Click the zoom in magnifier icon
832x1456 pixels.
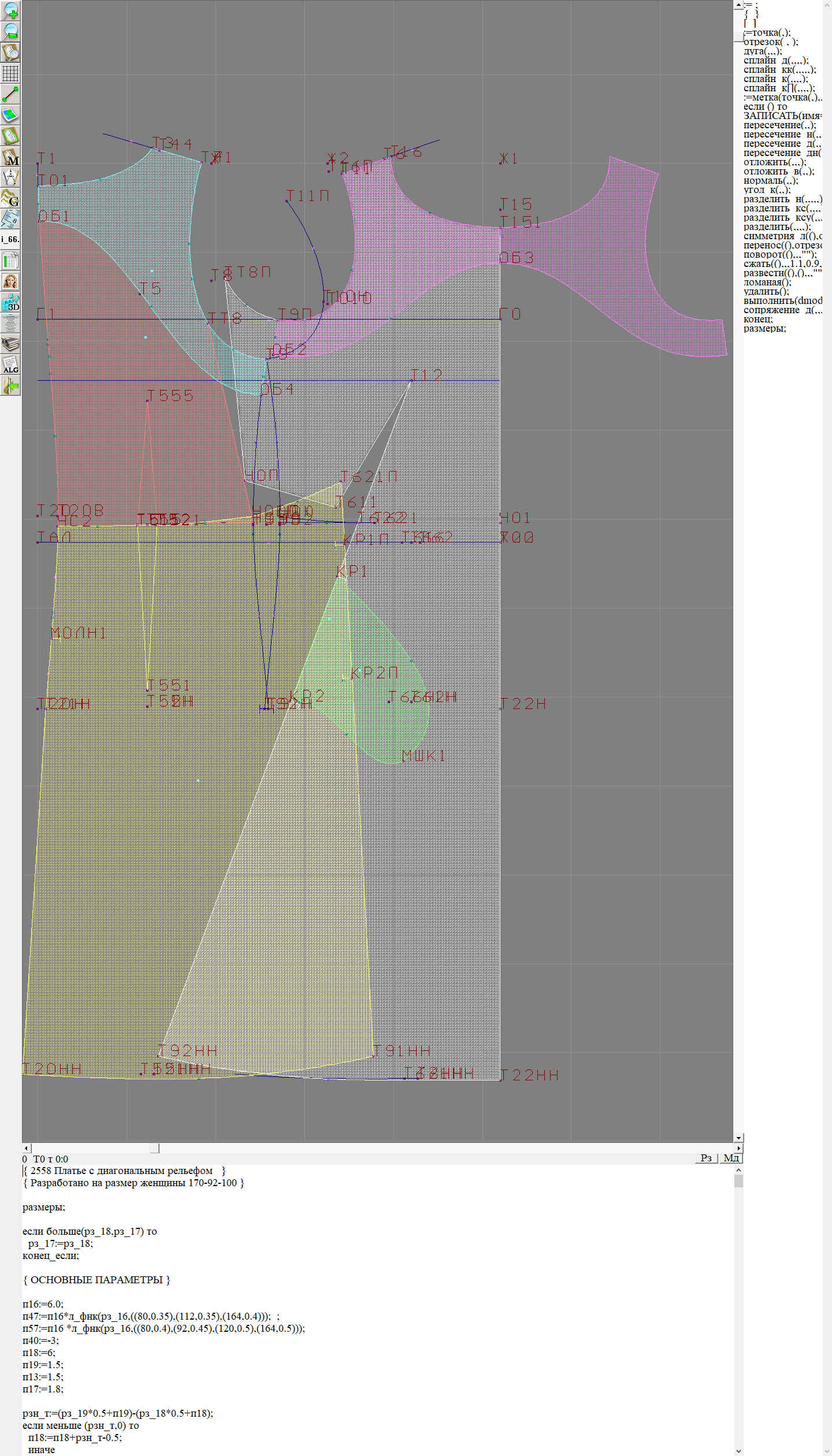point(10,10)
